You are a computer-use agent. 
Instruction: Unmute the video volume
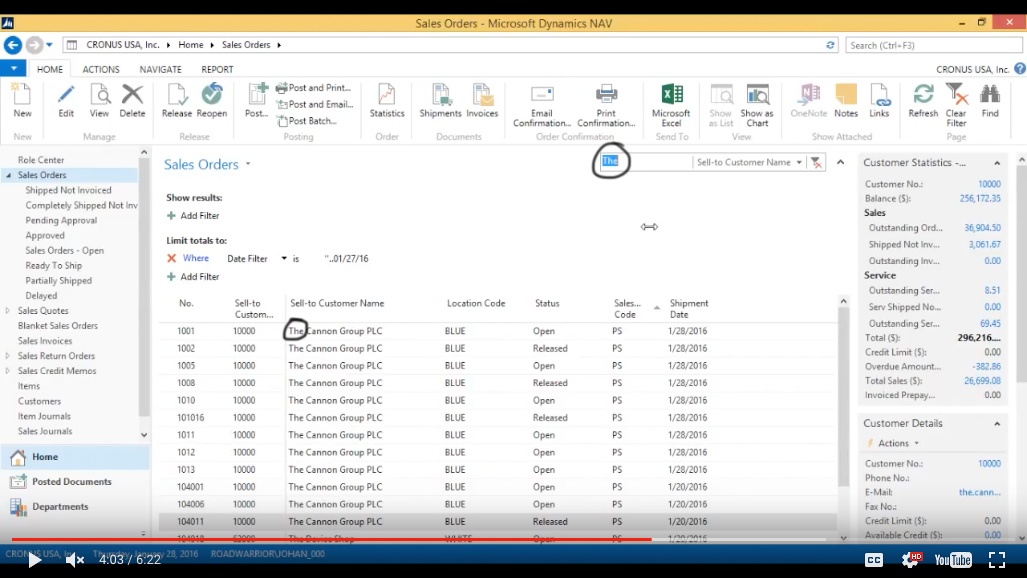[x=75, y=560]
